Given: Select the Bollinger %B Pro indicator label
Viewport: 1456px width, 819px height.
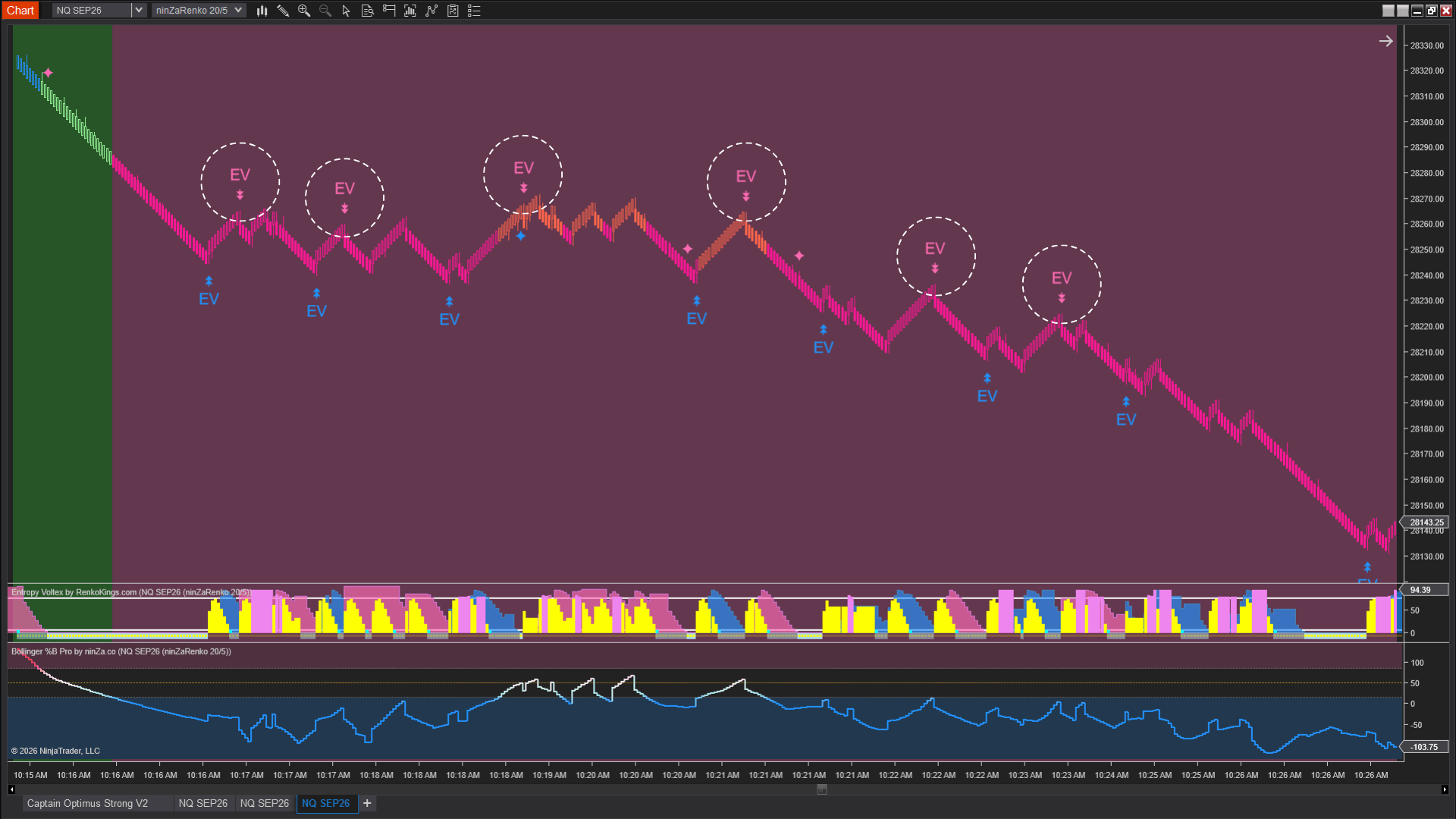Looking at the screenshot, I should [x=121, y=651].
